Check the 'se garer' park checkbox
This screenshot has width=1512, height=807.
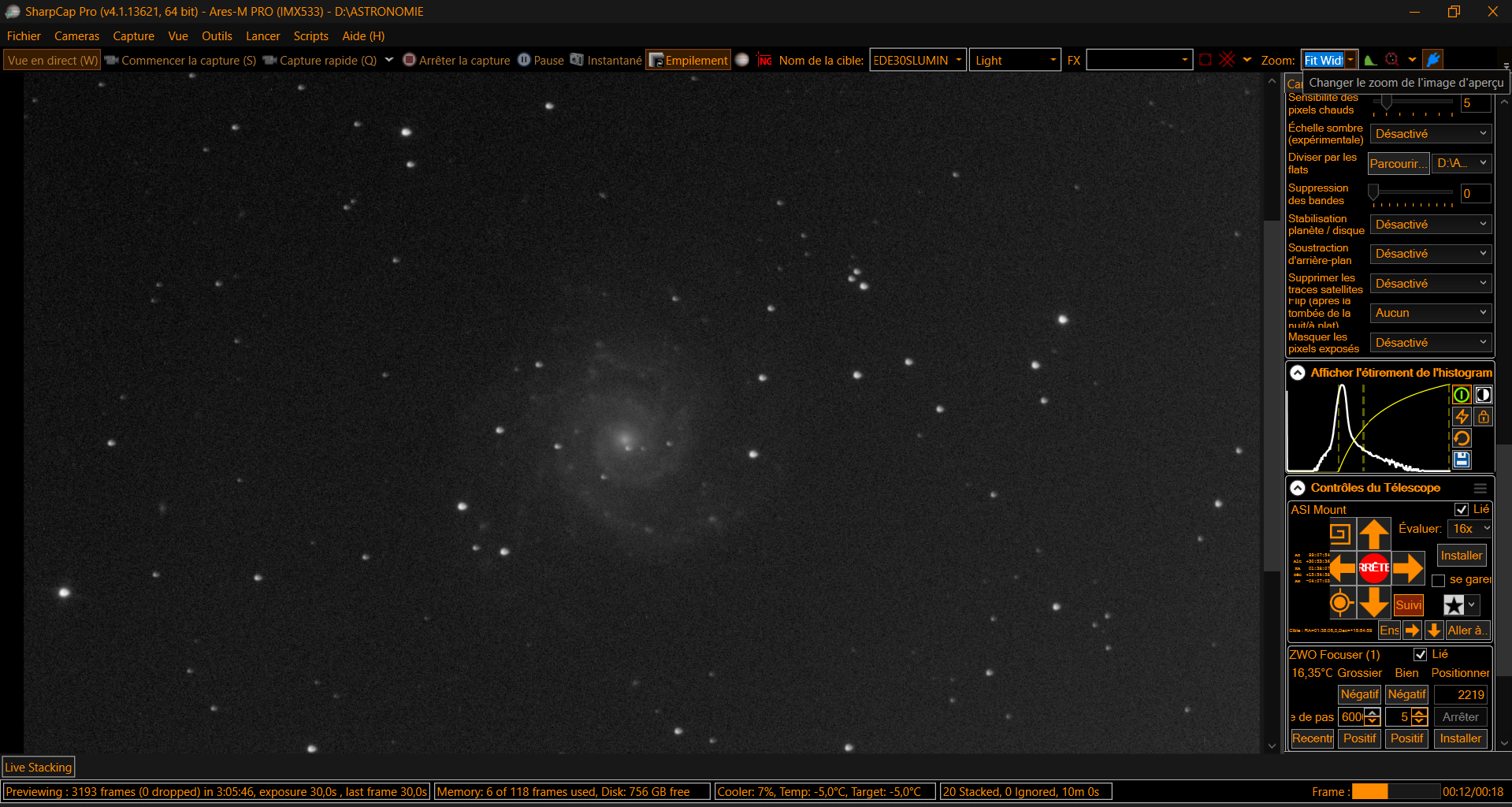point(1438,580)
